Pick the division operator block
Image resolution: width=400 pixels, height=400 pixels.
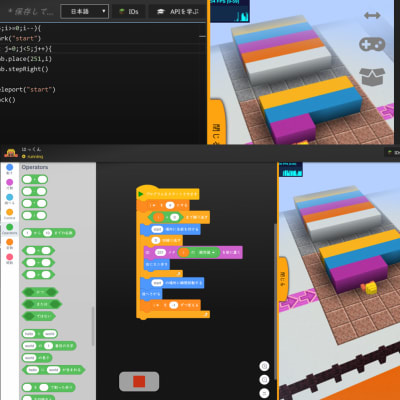coord(34,216)
